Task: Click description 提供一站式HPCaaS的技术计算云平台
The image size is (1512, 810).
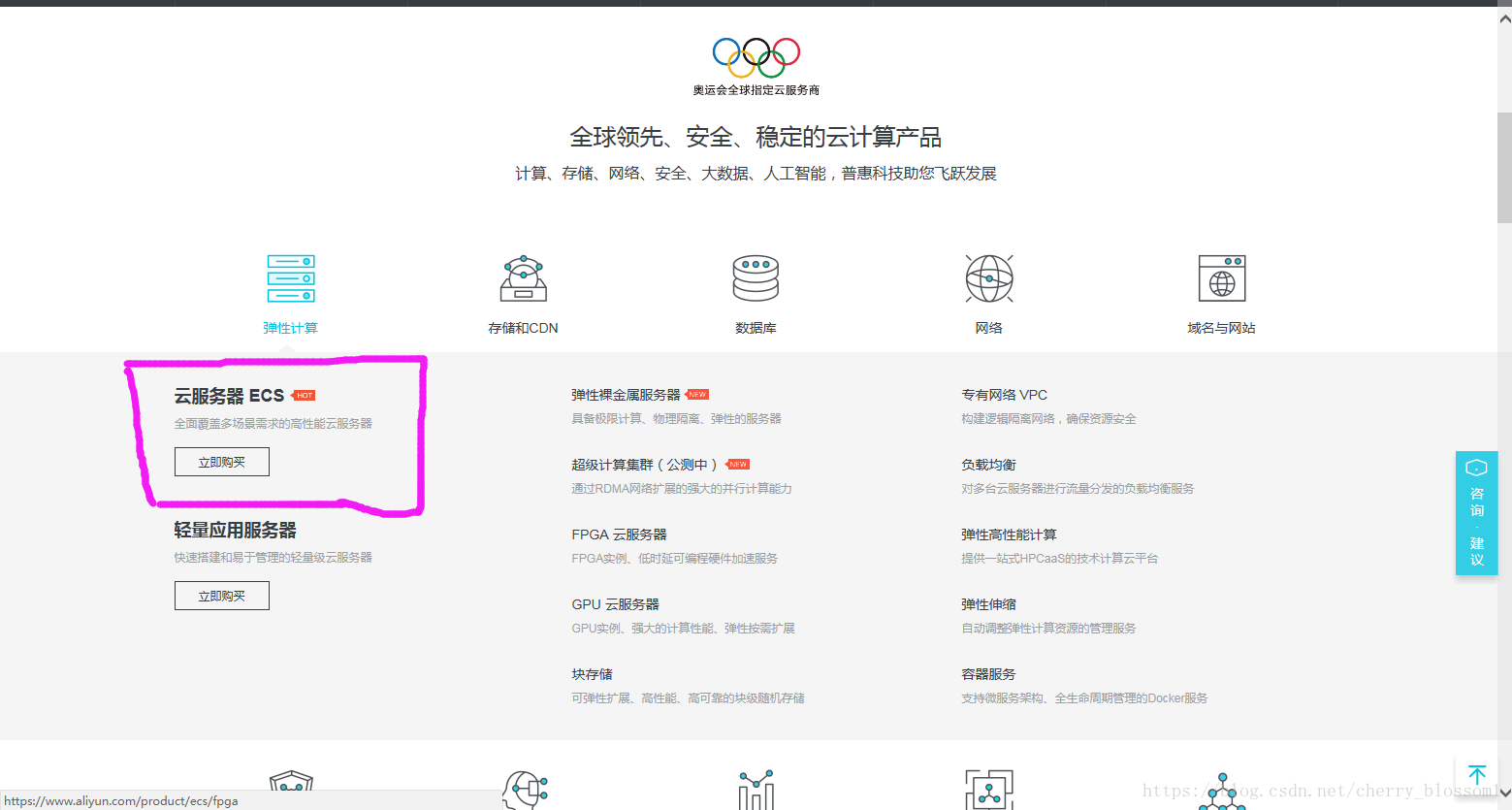Action: coord(1060,559)
